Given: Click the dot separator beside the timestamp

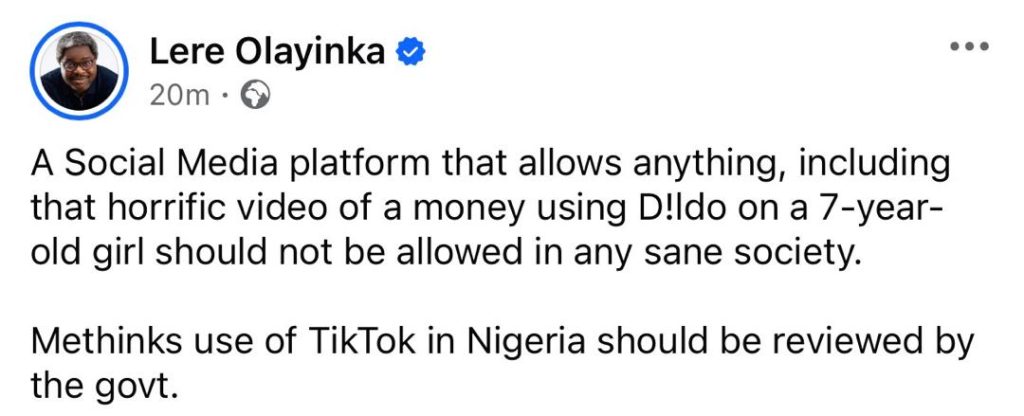Looking at the screenshot, I should pyautogui.click(x=225, y=97).
